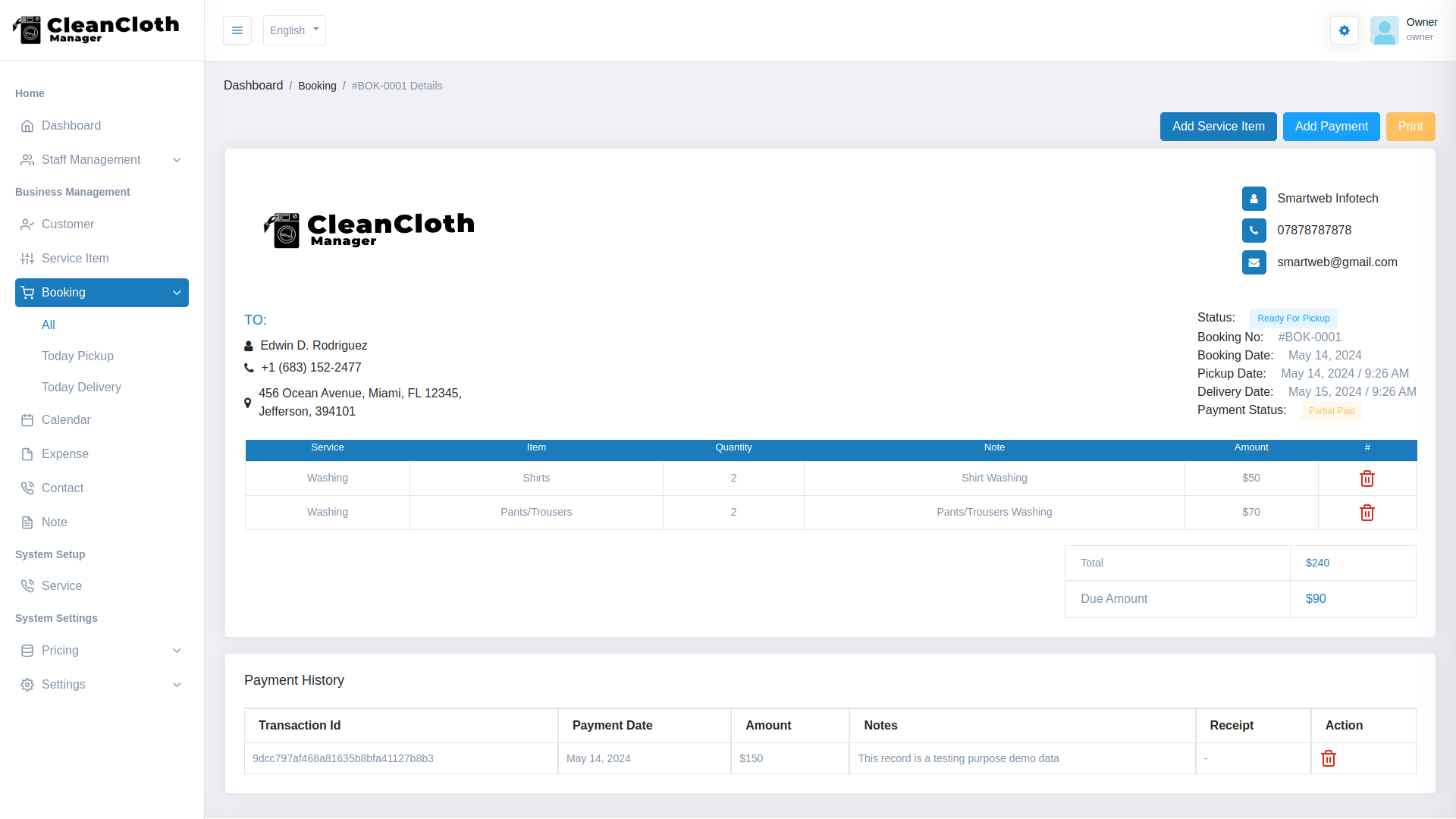This screenshot has width=1456, height=819.
Task: Open the Expense section
Action: (65, 454)
